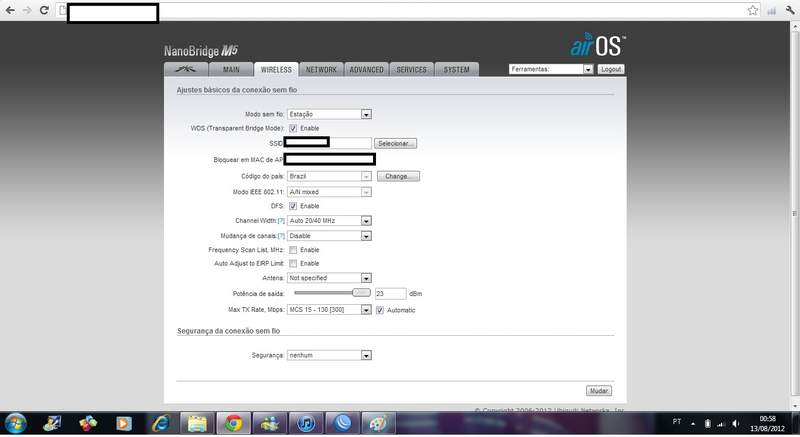
Task: Open the Windows Start menu
Action: [15, 423]
